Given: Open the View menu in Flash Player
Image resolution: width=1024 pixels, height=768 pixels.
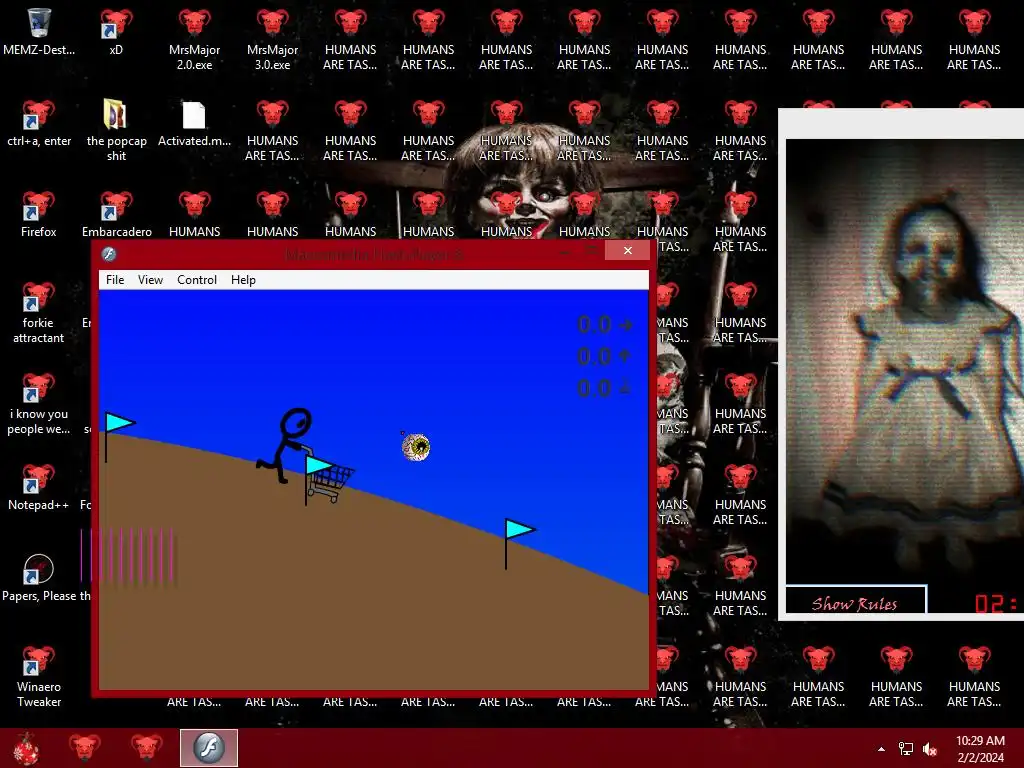Looking at the screenshot, I should click(x=150, y=280).
